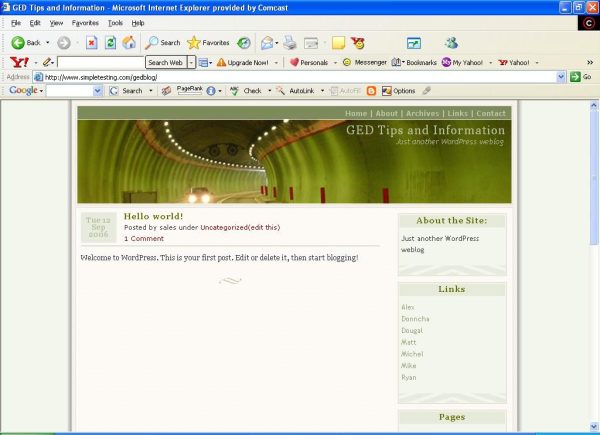
Task: Open the Mail envelope icon
Action: point(267,43)
